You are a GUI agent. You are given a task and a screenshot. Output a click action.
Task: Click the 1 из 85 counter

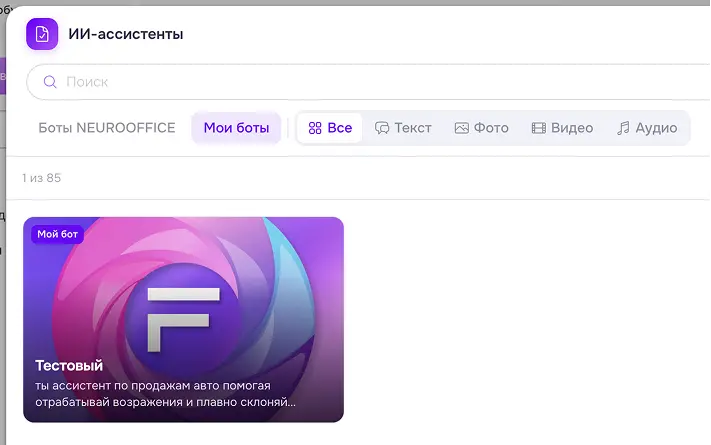41,178
